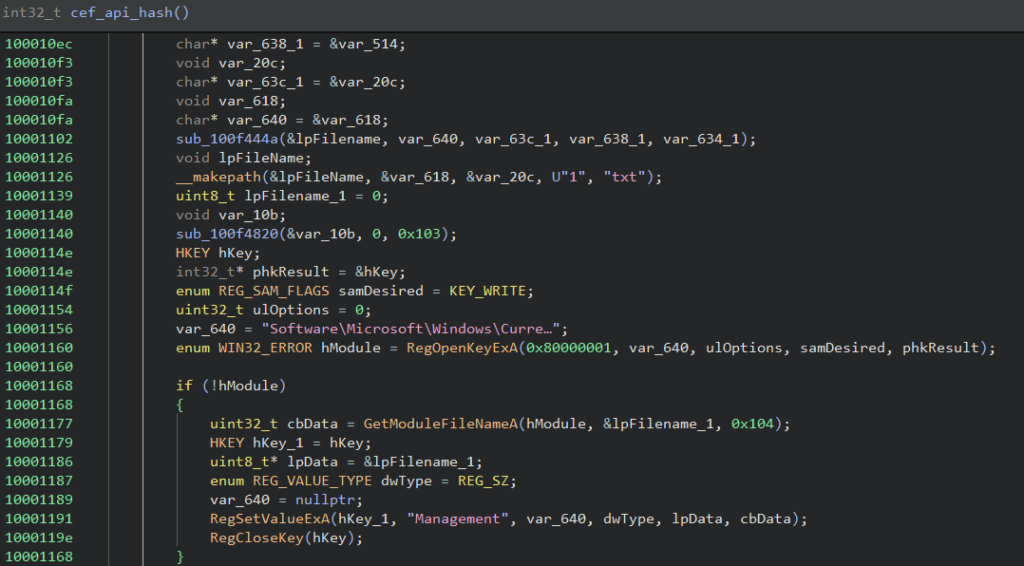Click address 10001187 in the gutter
Viewport: 1024px width, 566px height.
(39, 481)
